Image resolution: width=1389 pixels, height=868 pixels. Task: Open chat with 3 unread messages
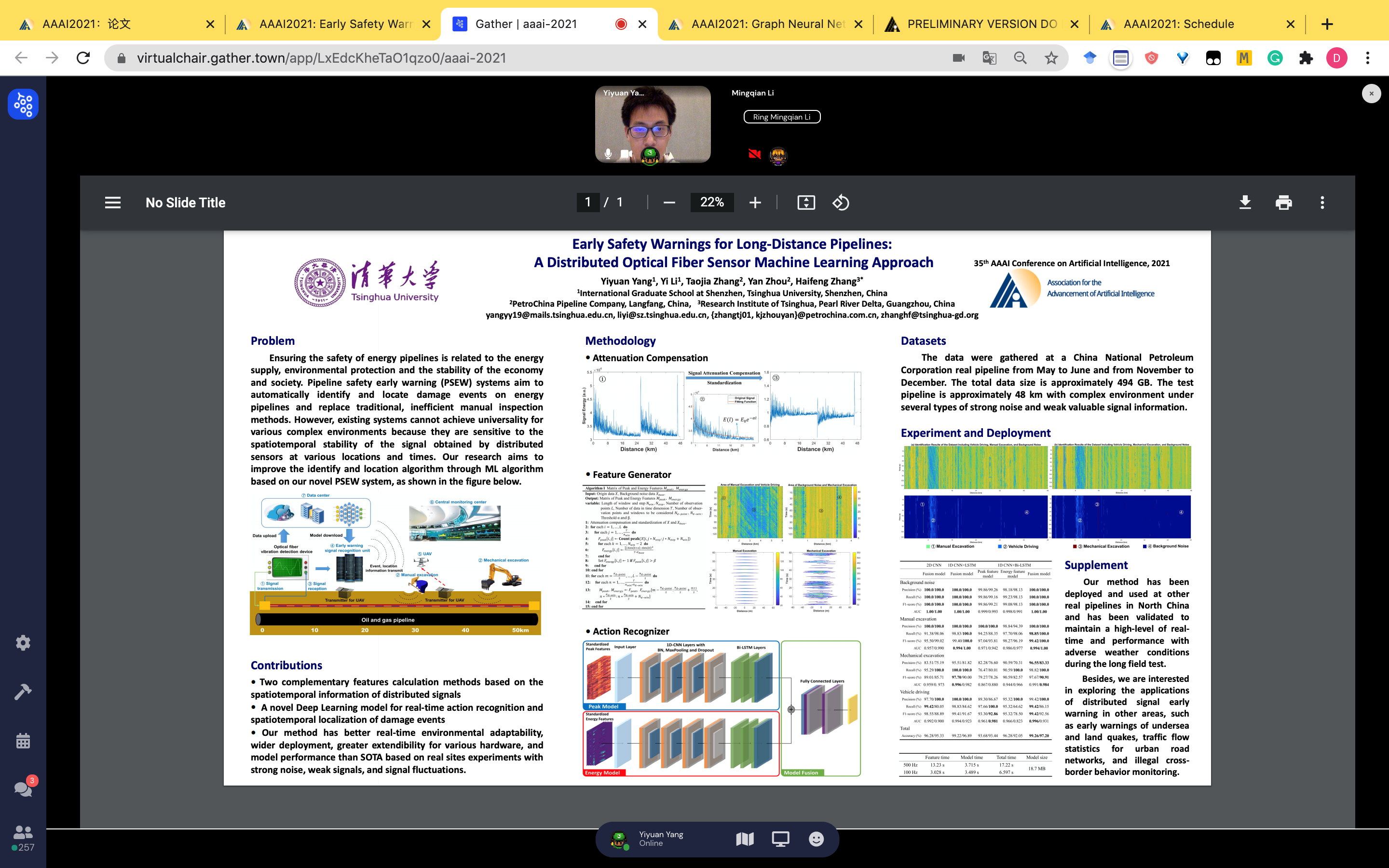23,789
